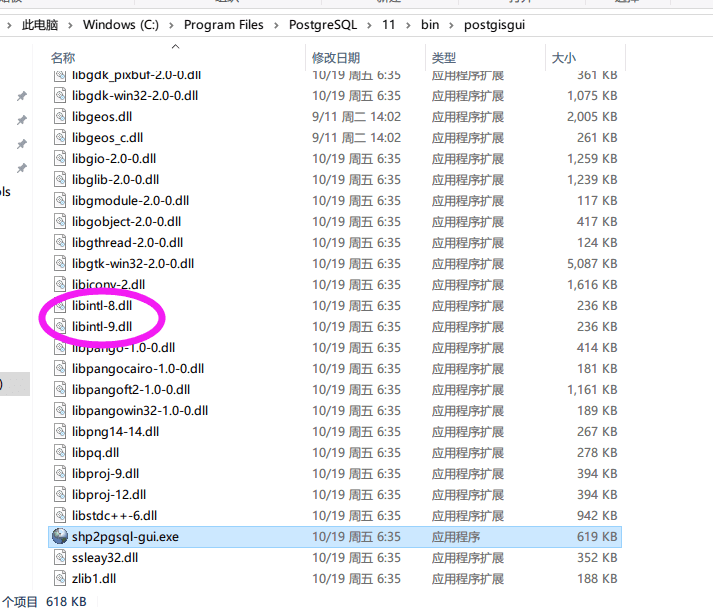713x613 pixels.
Task: Select the libpangocairo-1.0-0.dll file name
Action: (x=138, y=369)
